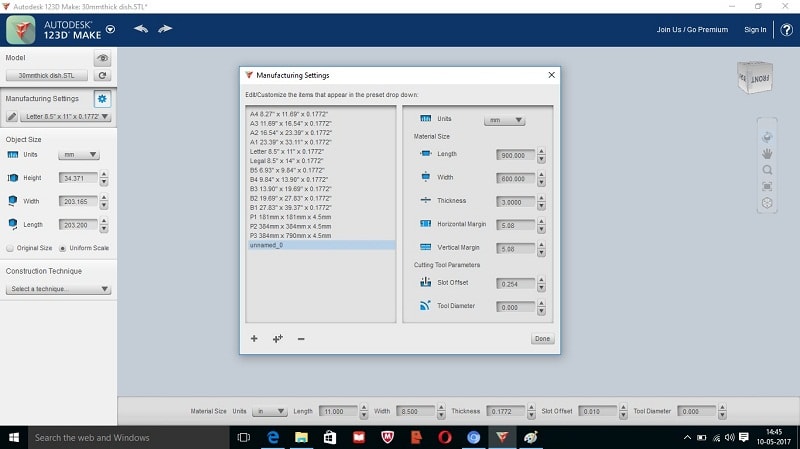Click the Horizontal Margin value field

(515, 225)
